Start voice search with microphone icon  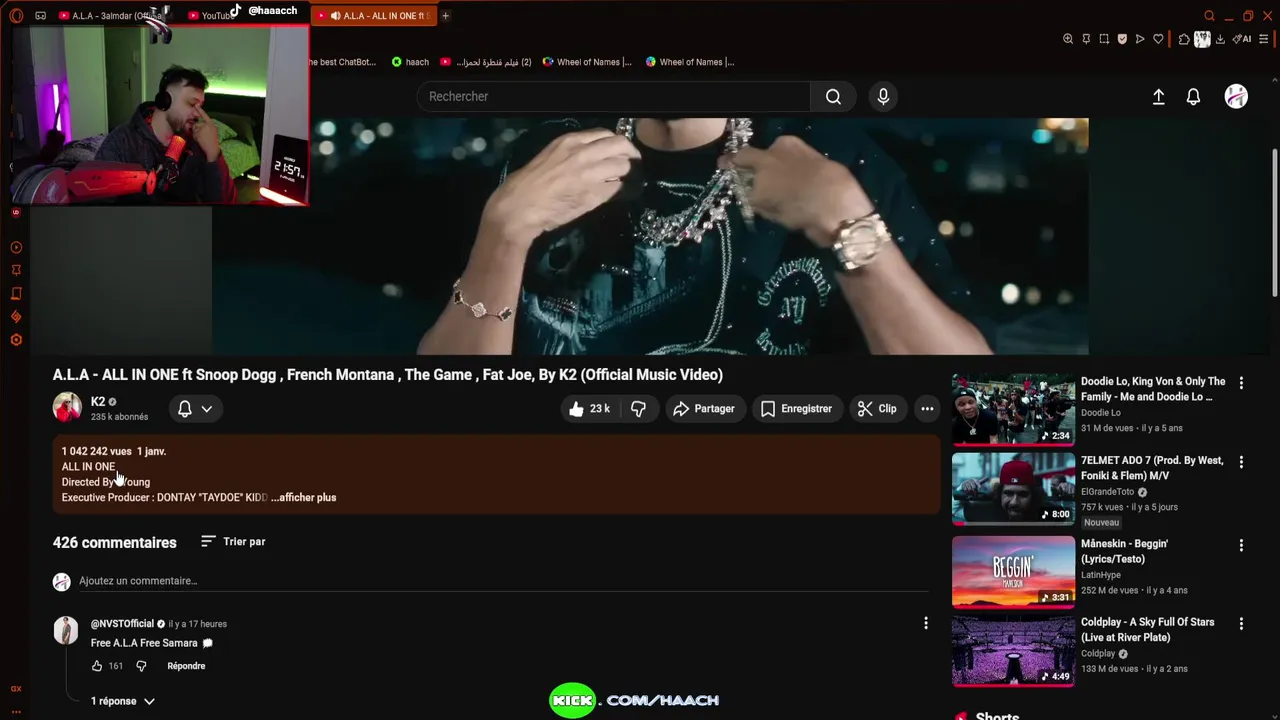pos(883,96)
